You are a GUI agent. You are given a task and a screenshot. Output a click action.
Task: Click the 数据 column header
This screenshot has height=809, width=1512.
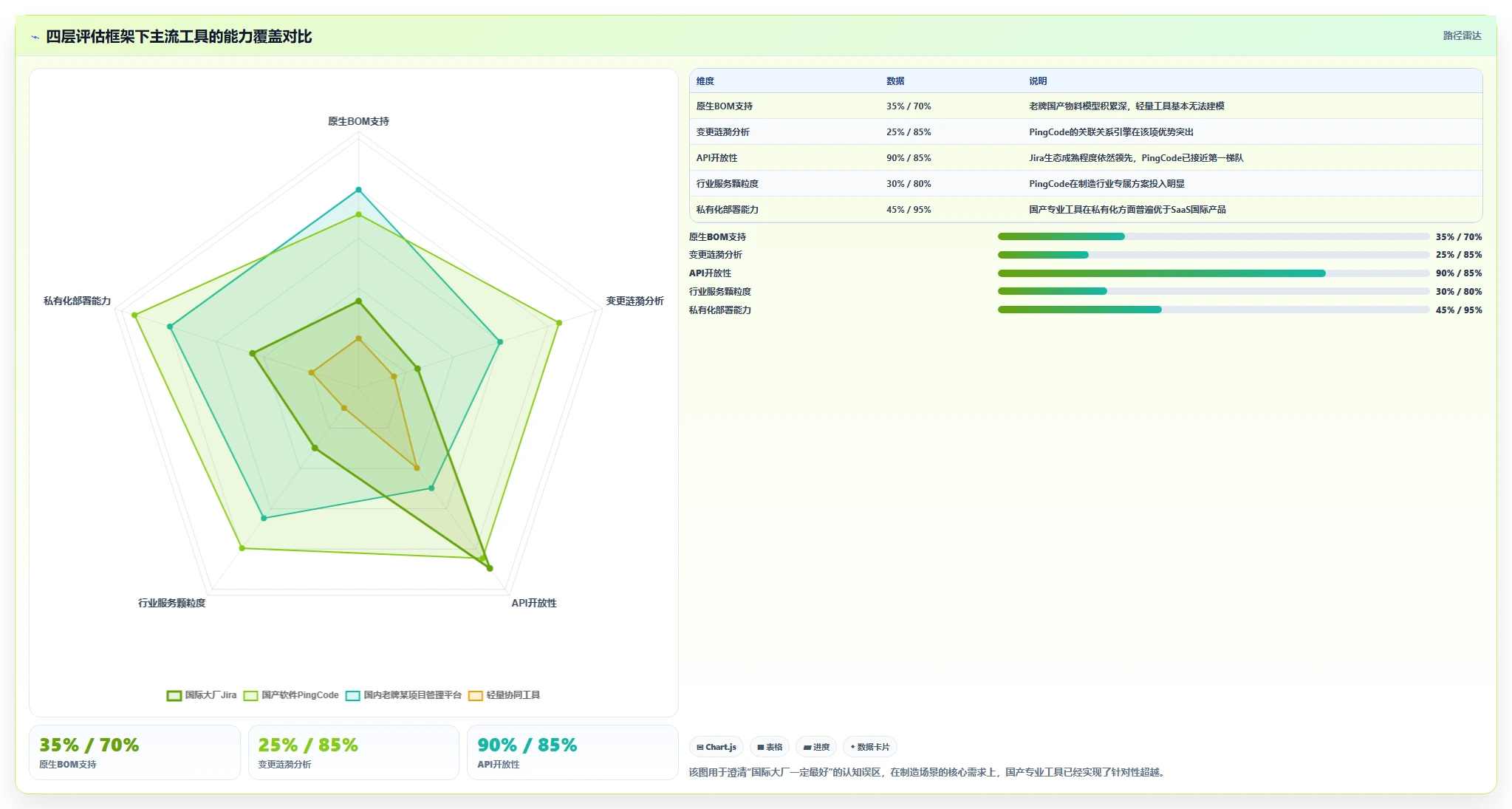pos(895,81)
